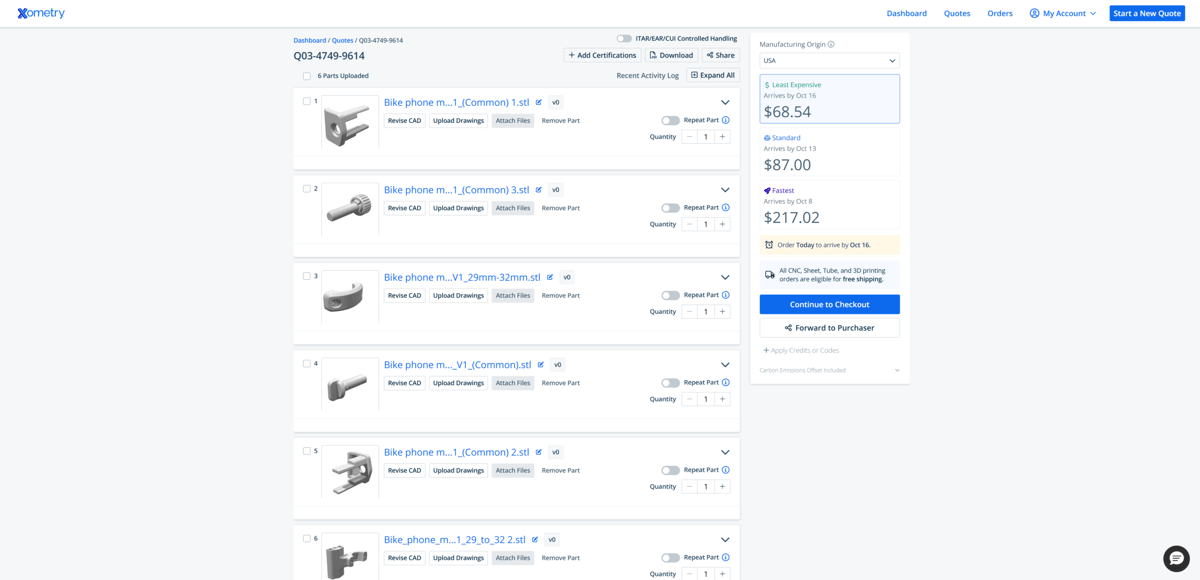Open Manufacturing Origin USA dropdown
1200x580 pixels.
(x=829, y=61)
